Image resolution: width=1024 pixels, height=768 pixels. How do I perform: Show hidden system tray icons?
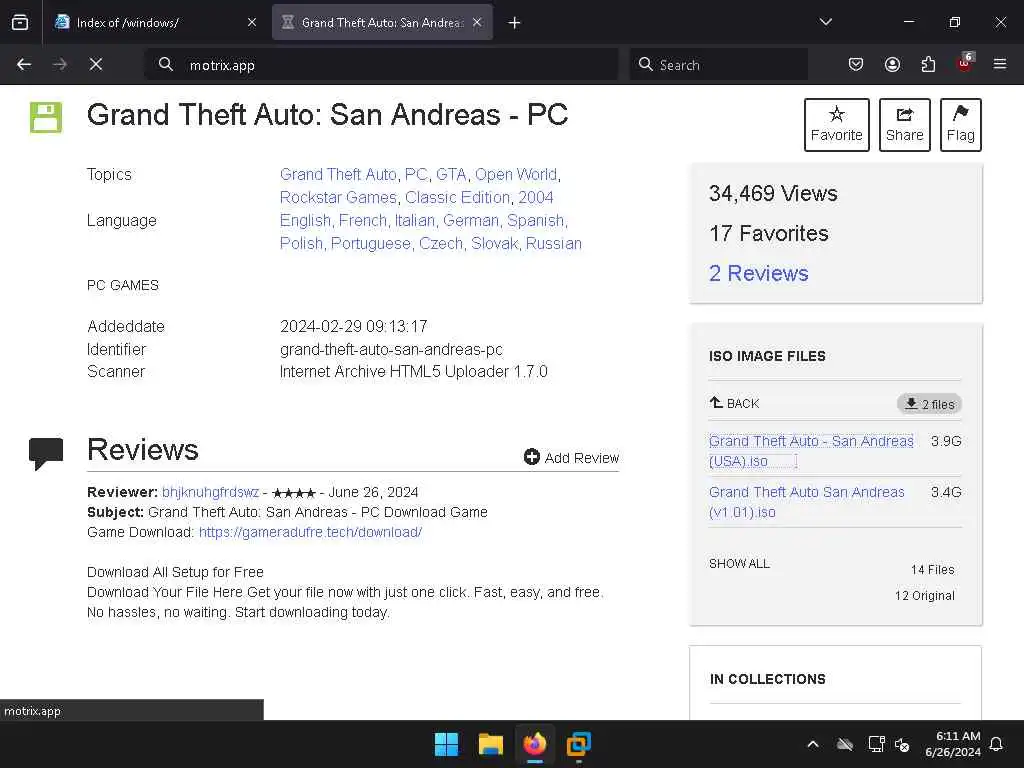coord(812,744)
